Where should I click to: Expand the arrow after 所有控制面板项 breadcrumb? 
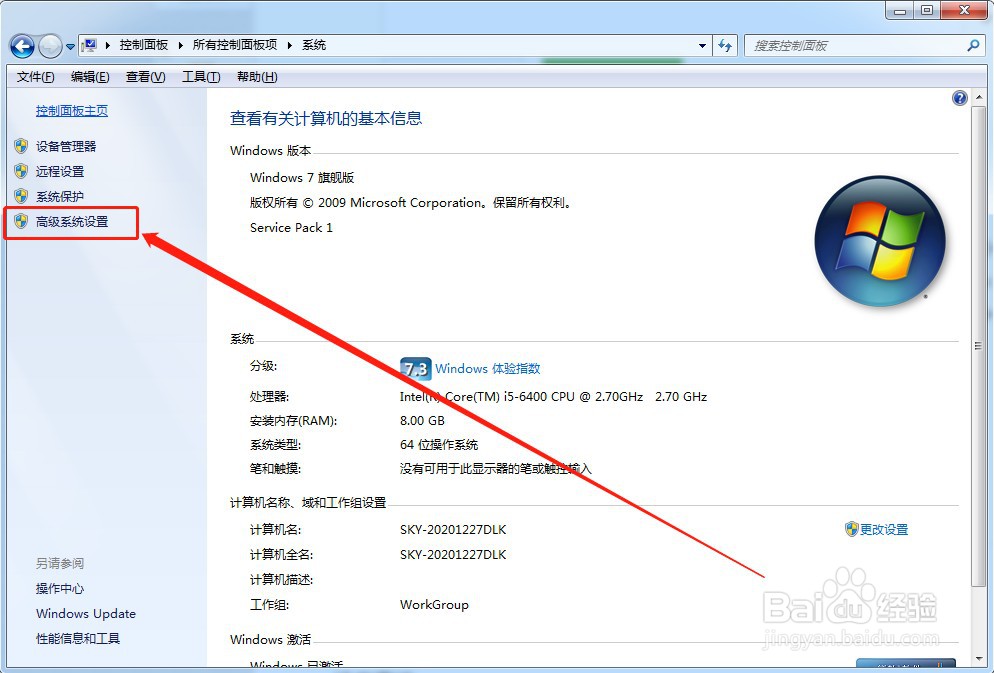click(289, 45)
